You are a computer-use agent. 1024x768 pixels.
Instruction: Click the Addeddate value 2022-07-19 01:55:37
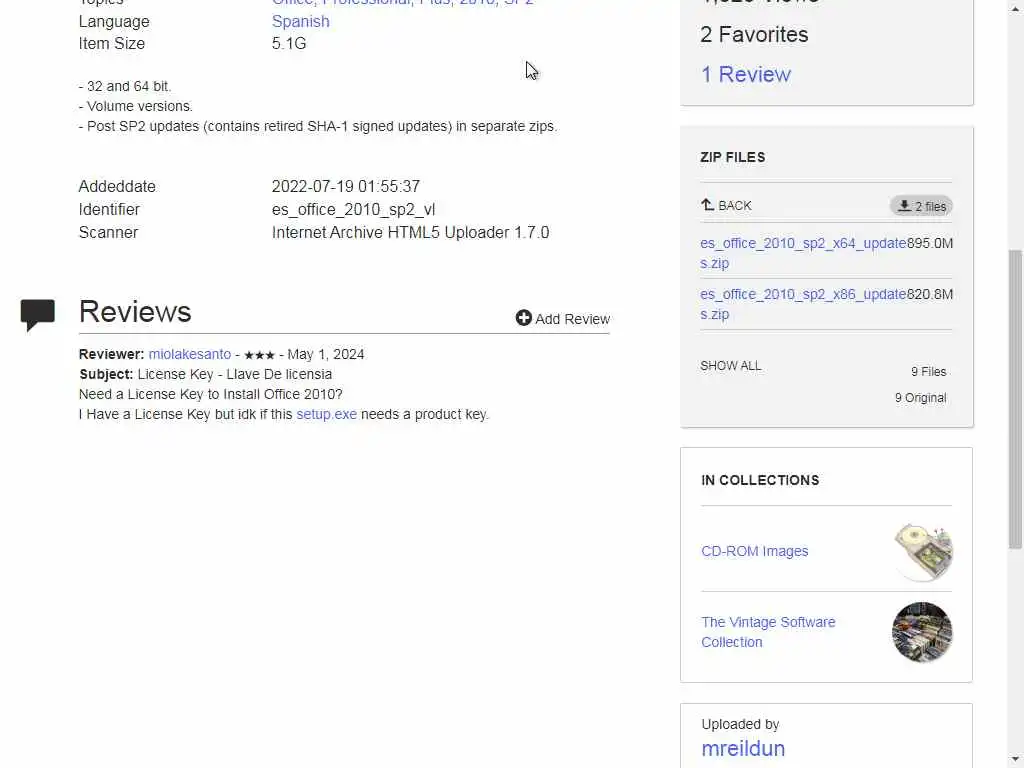pos(345,186)
